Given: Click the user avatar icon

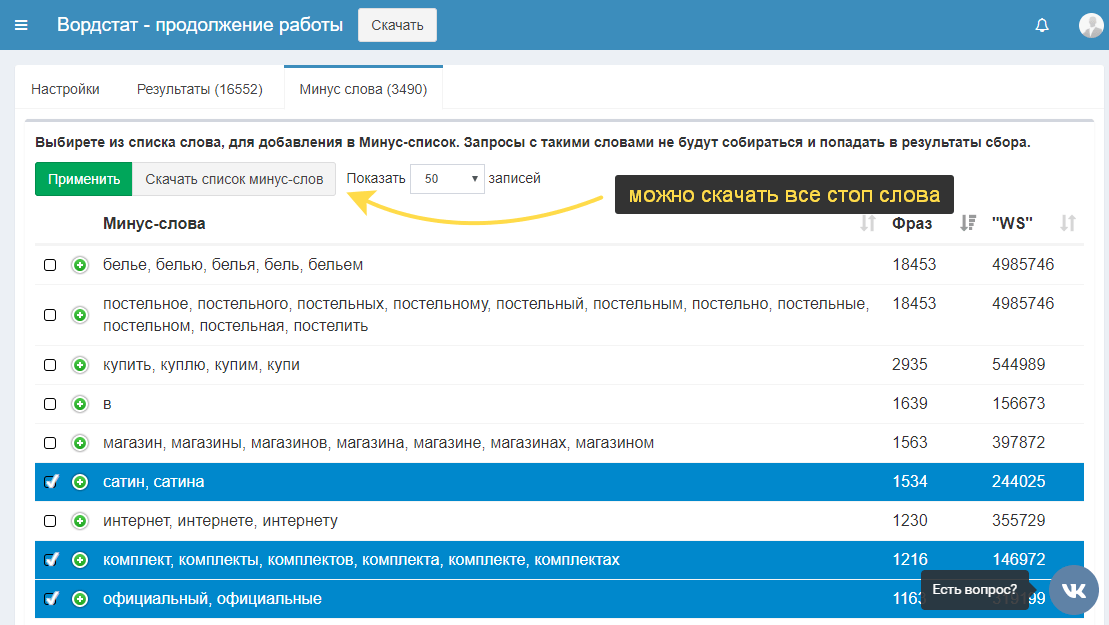Looking at the screenshot, I should tap(1090, 25).
